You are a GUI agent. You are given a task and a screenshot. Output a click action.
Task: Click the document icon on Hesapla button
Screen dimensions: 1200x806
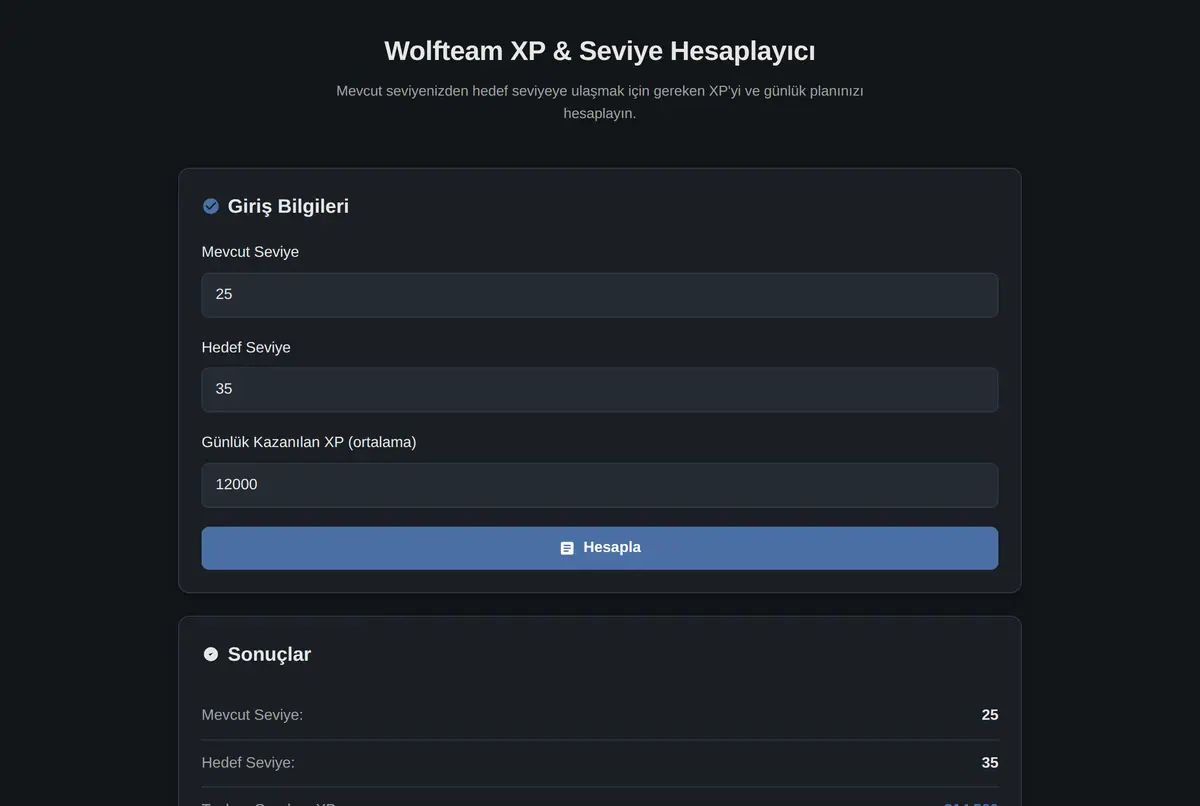point(567,548)
